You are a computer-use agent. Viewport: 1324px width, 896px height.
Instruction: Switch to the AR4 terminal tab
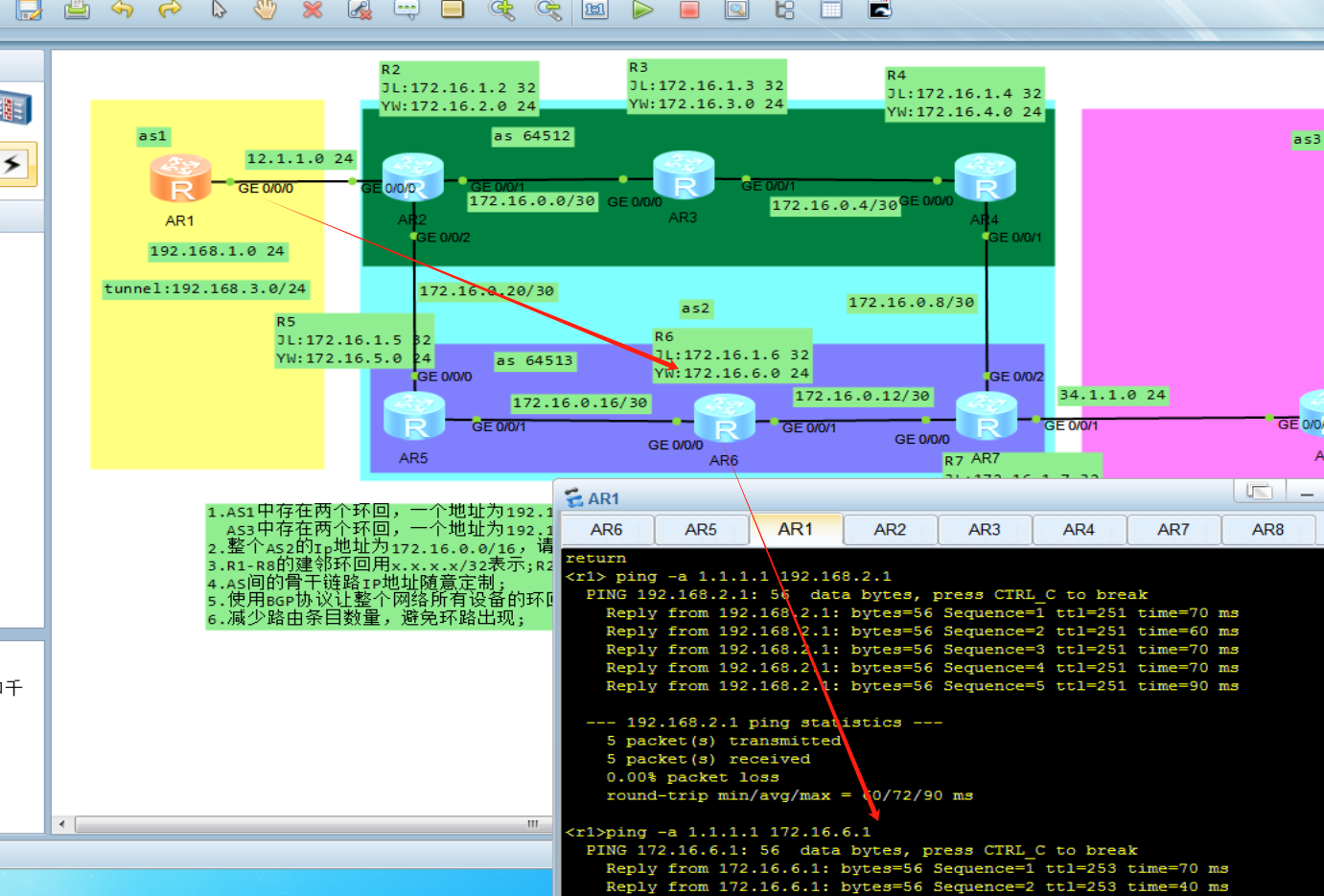coord(1079,530)
